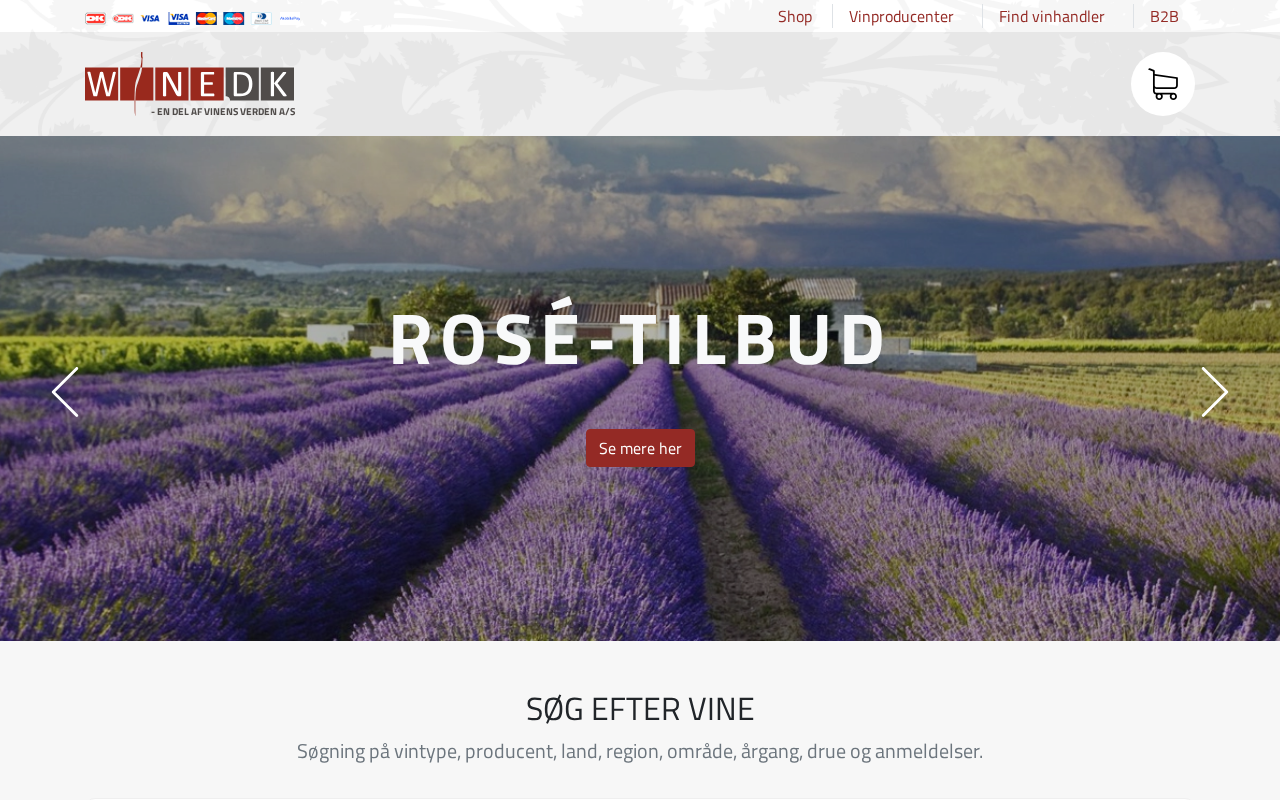Click the plain Visa card icon
This screenshot has width=1280, height=800.
pos(150,18)
